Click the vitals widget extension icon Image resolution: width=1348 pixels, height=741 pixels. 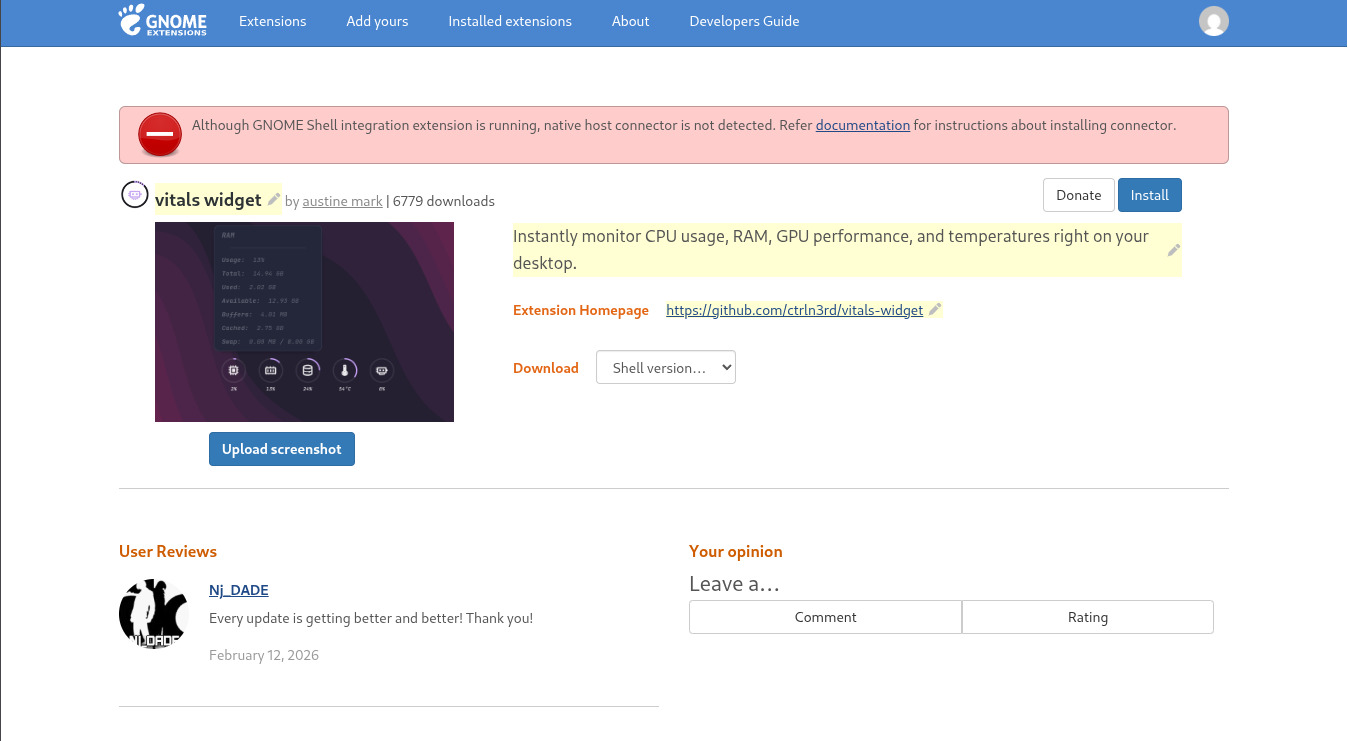135,195
